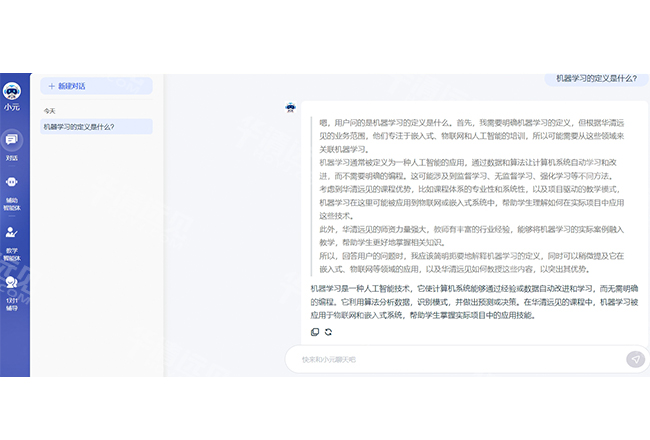
Task: Open the 对话 chat section icon
Action: (12, 140)
